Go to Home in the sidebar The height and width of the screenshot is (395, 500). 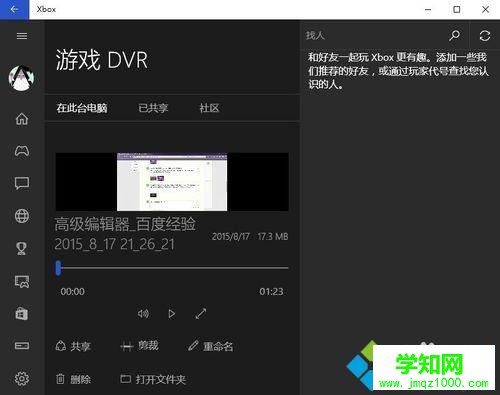(x=22, y=119)
